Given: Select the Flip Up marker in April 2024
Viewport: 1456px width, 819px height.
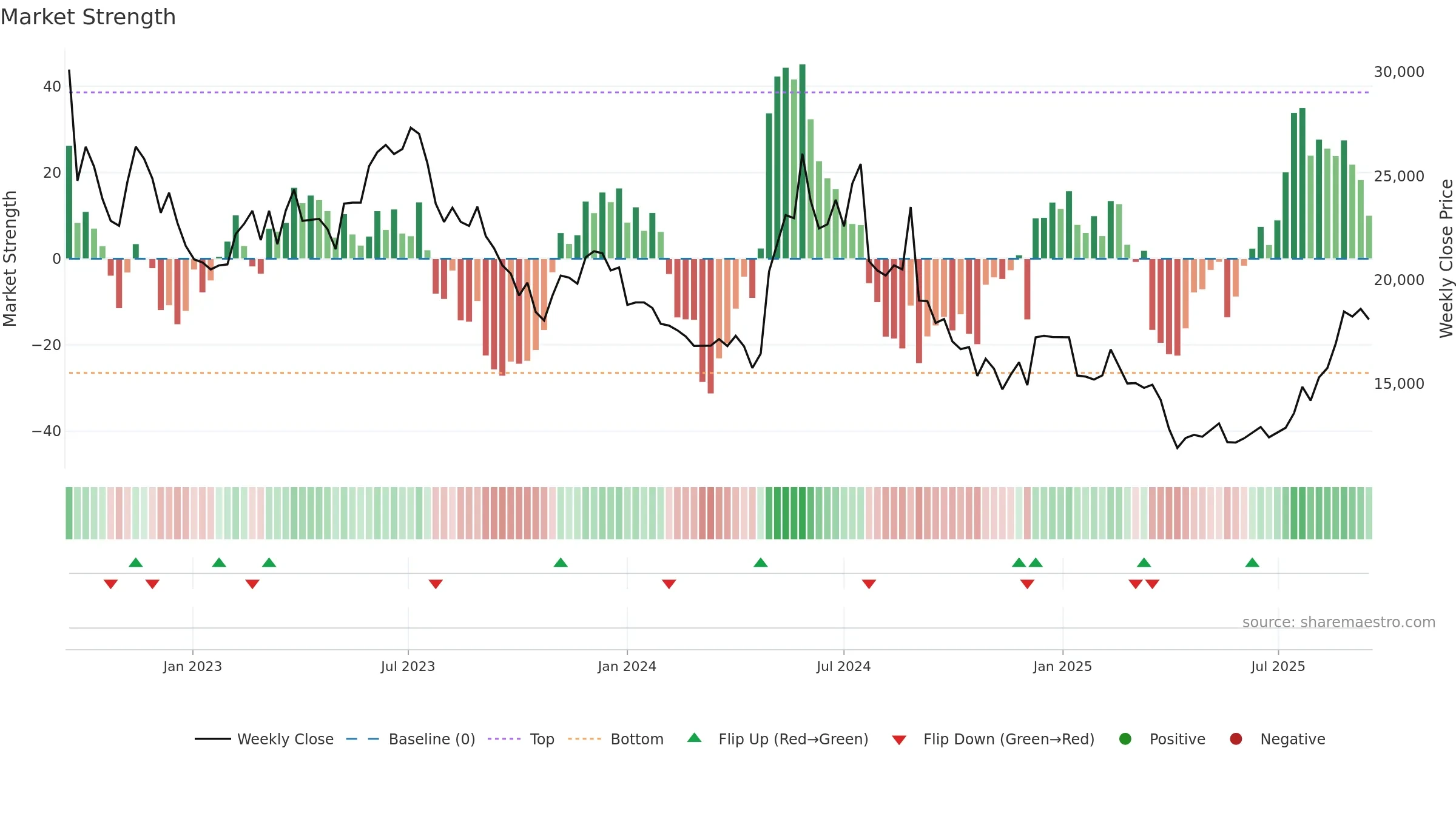Looking at the screenshot, I should pyautogui.click(x=761, y=562).
